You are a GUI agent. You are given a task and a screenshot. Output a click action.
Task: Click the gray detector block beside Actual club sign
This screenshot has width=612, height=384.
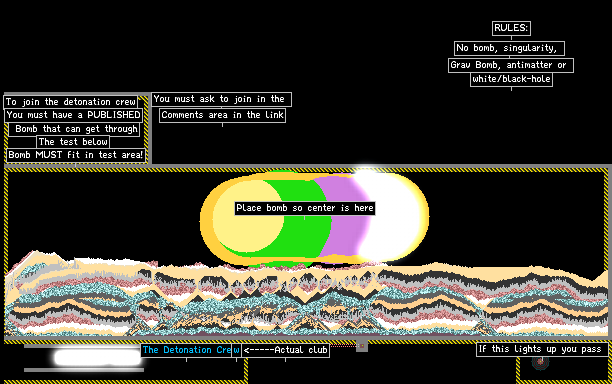click(362, 345)
